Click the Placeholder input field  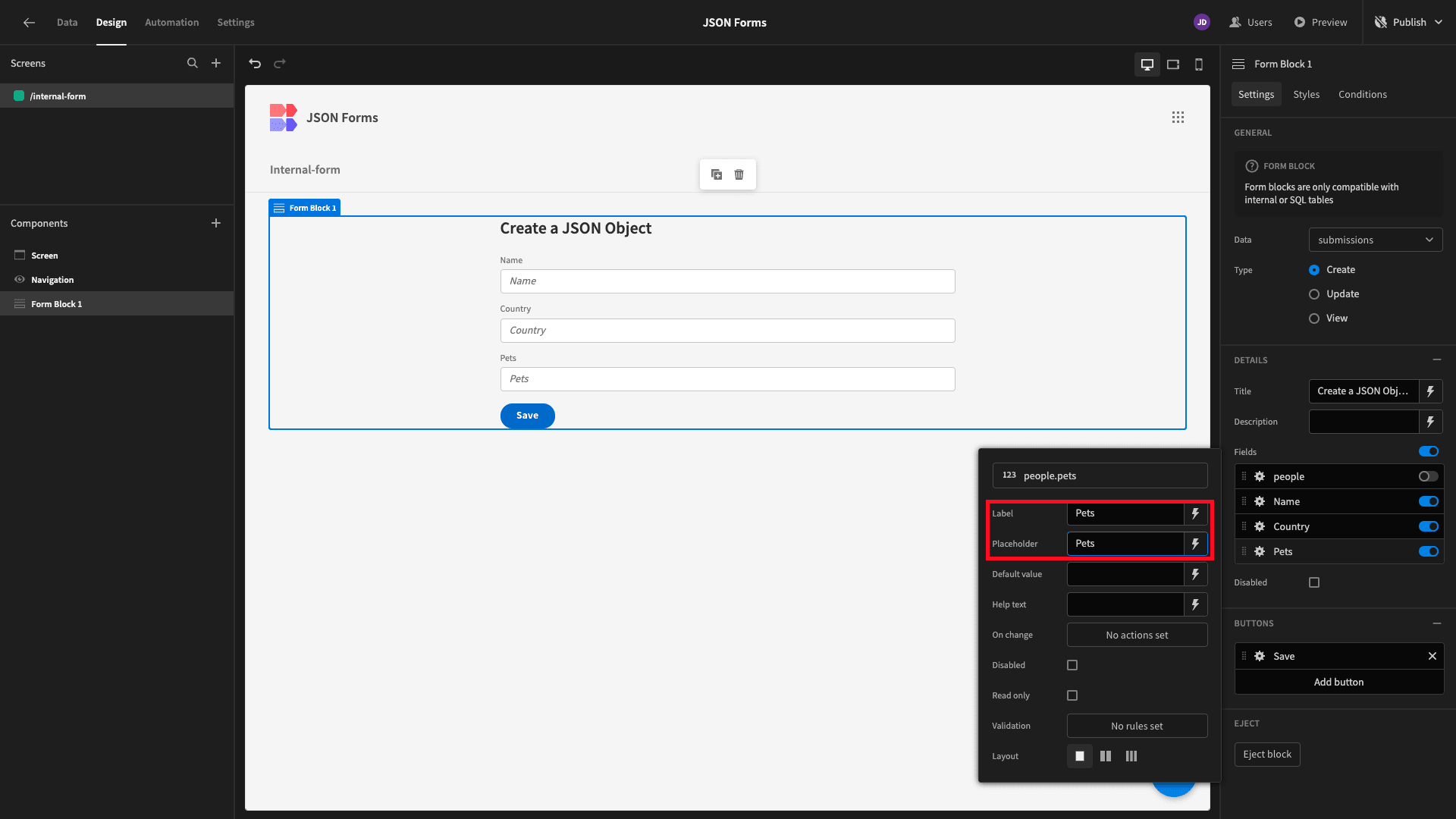tap(1125, 544)
